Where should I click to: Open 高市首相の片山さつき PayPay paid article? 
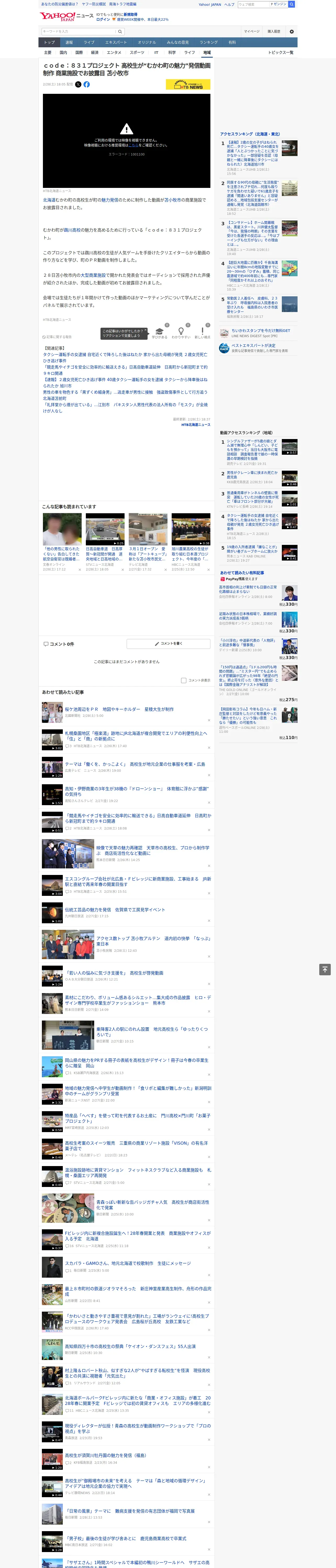[x=248, y=590]
